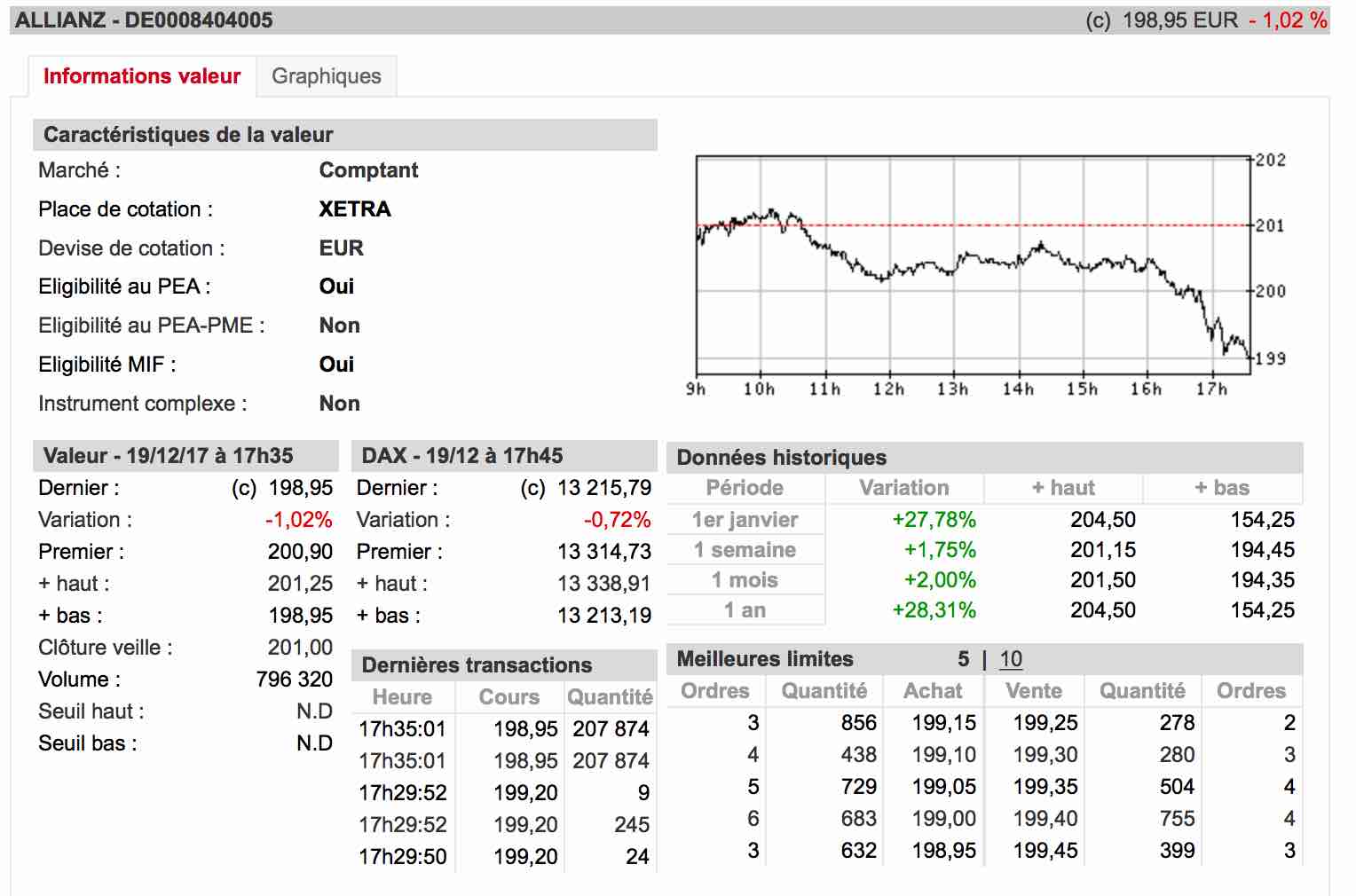The height and width of the screenshot is (896, 1356).
Task: Click Achat column header
Action: pos(933,691)
